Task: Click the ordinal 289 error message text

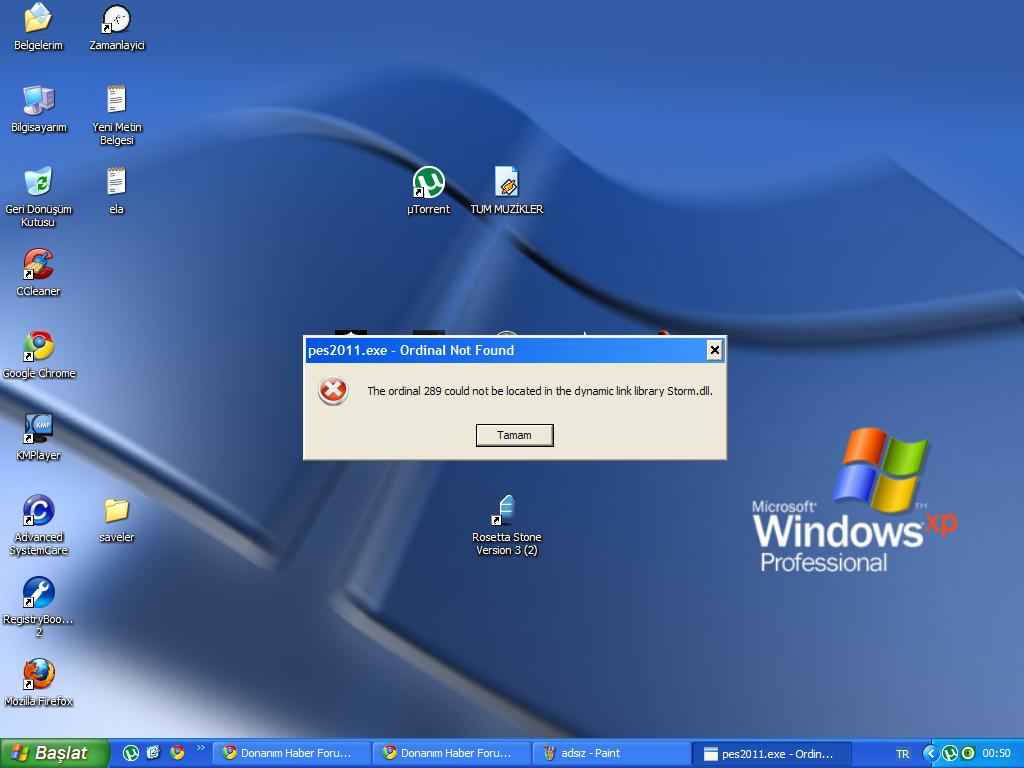Action: 539,391
